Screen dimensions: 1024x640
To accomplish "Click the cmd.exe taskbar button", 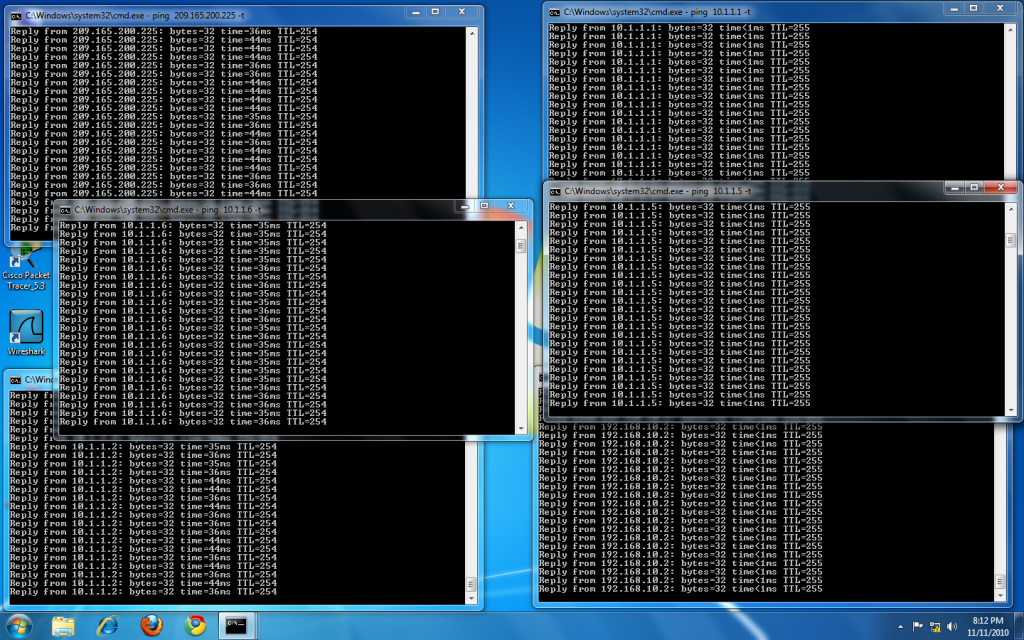I will click(239, 626).
